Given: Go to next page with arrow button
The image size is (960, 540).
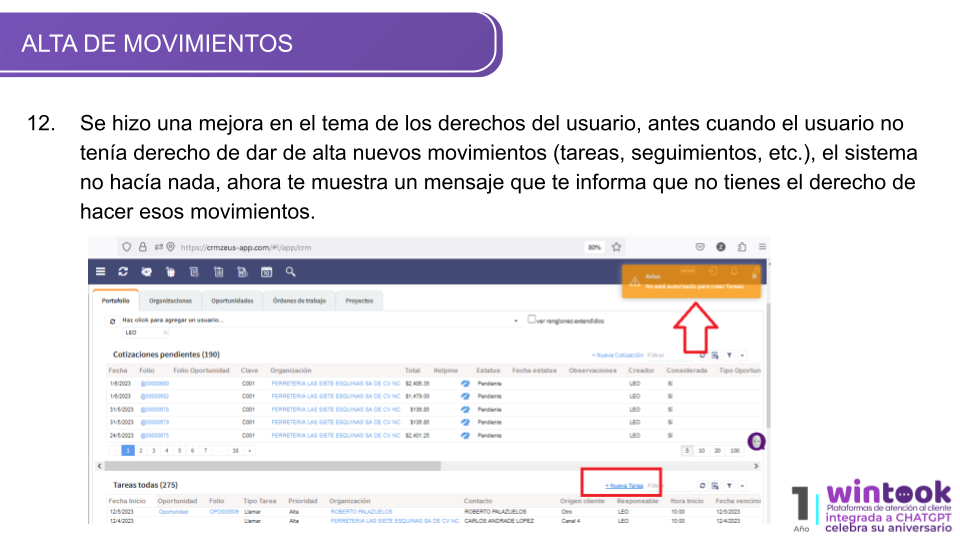Looking at the screenshot, I should pos(250,451).
